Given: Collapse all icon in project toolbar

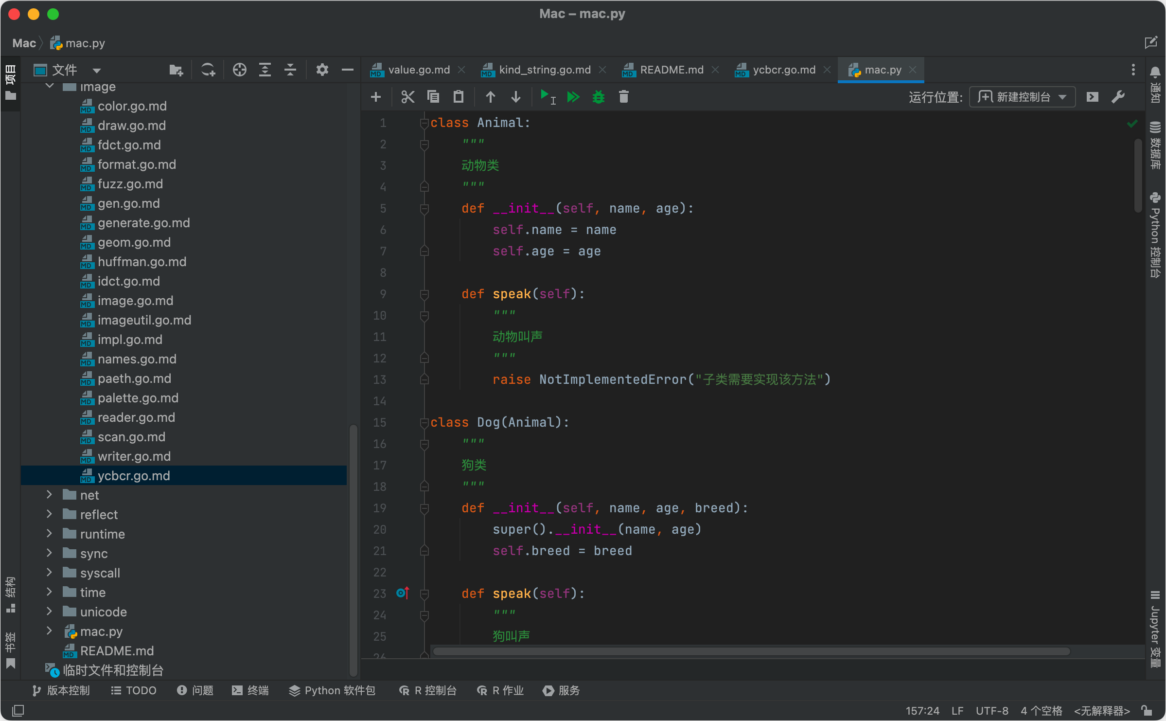Looking at the screenshot, I should pyautogui.click(x=290, y=70).
